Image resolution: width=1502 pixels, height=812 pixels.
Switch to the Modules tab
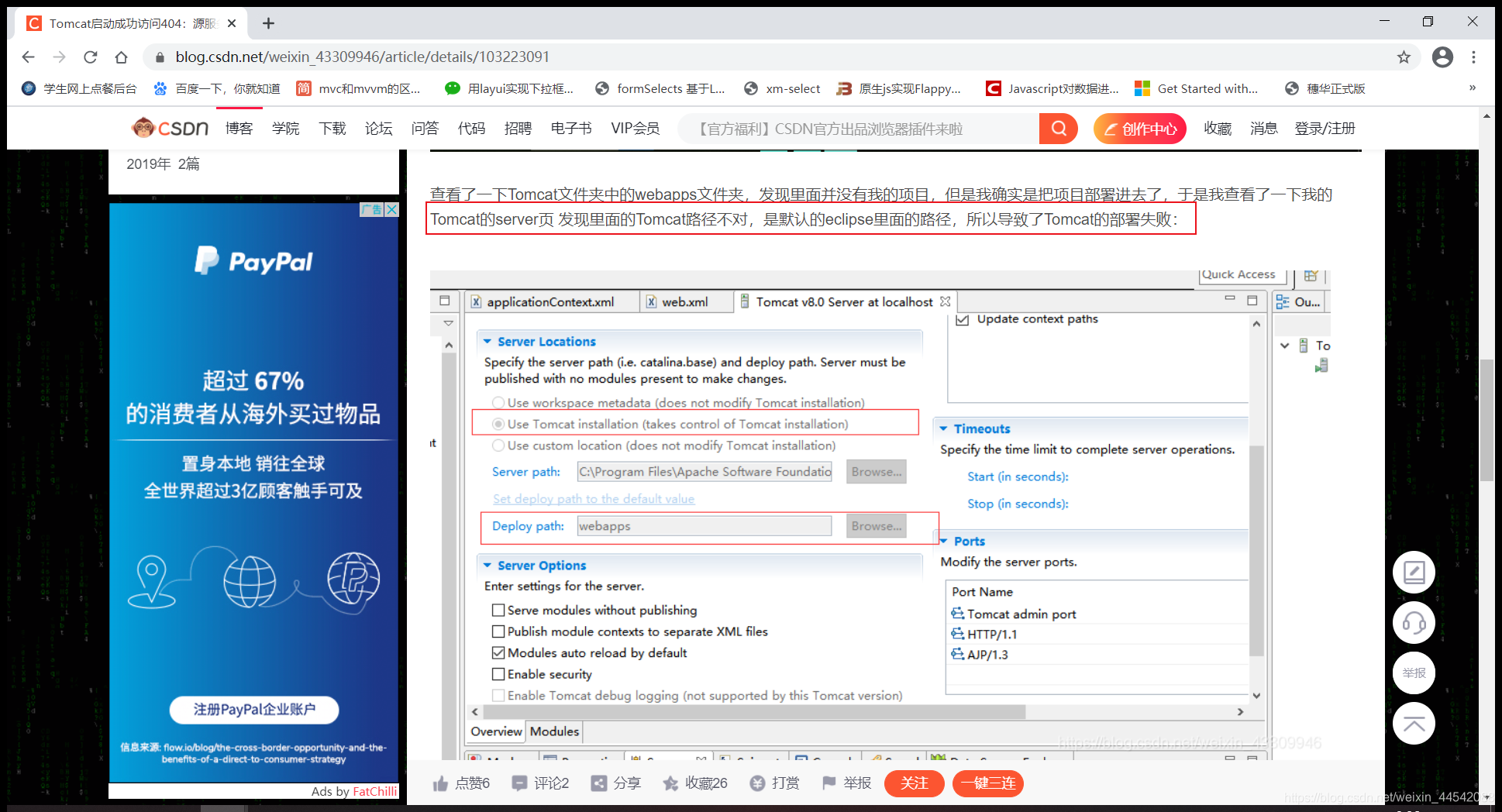[554, 731]
